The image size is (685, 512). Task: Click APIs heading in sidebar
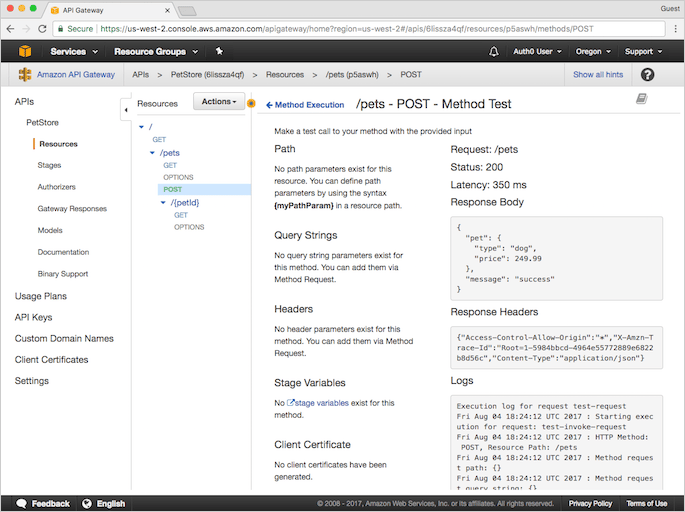[24, 101]
